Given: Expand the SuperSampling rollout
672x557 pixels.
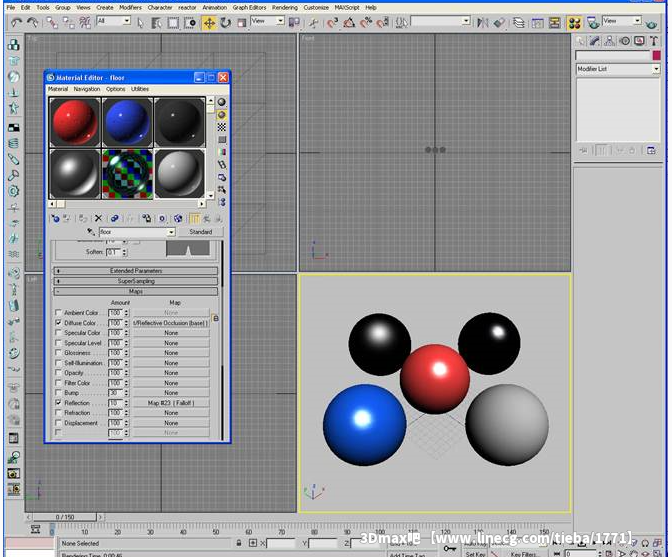Looking at the screenshot, I should (135, 281).
